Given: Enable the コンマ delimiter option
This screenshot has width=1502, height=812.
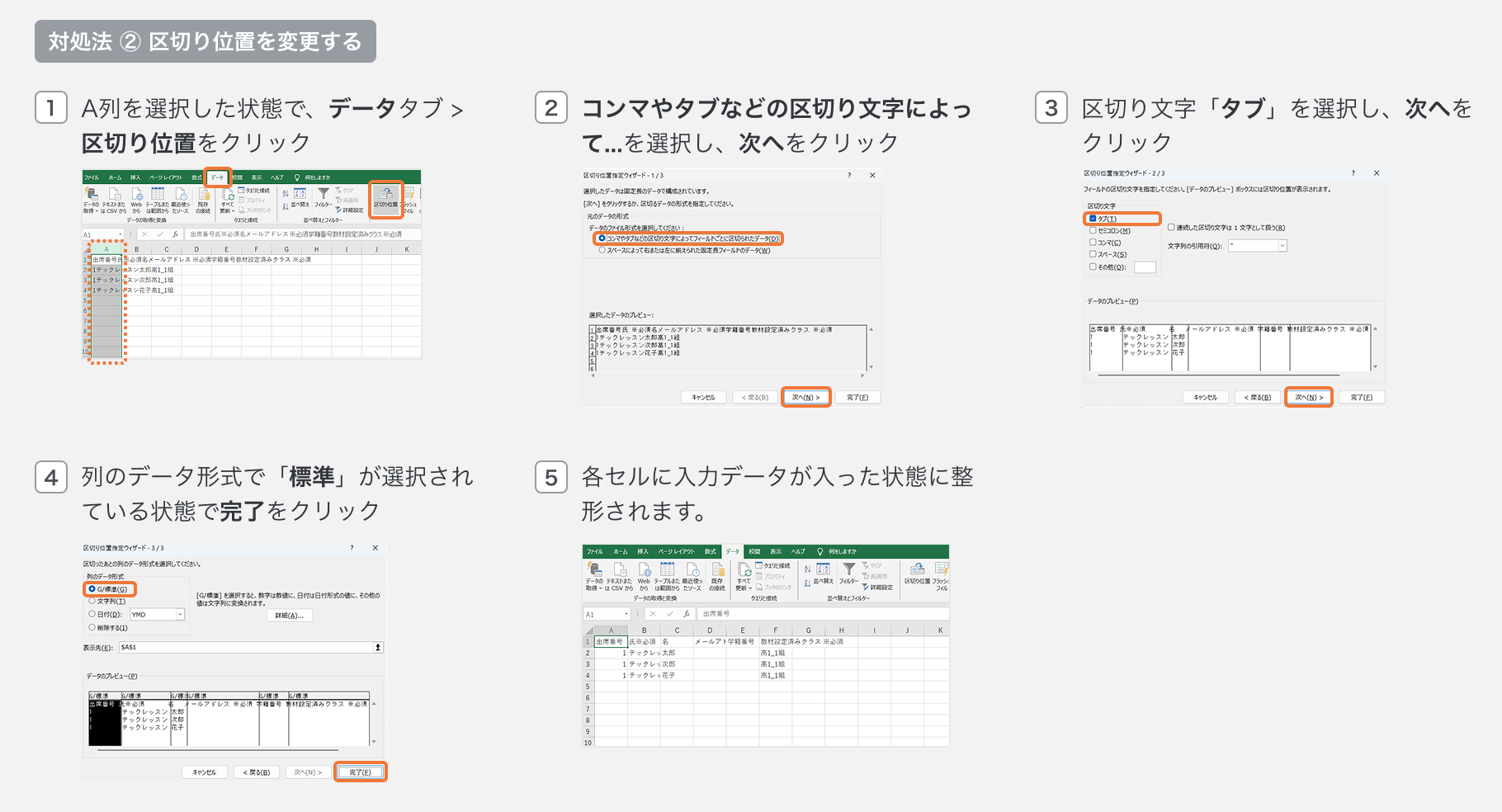Looking at the screenshot, I should 1093,243.
